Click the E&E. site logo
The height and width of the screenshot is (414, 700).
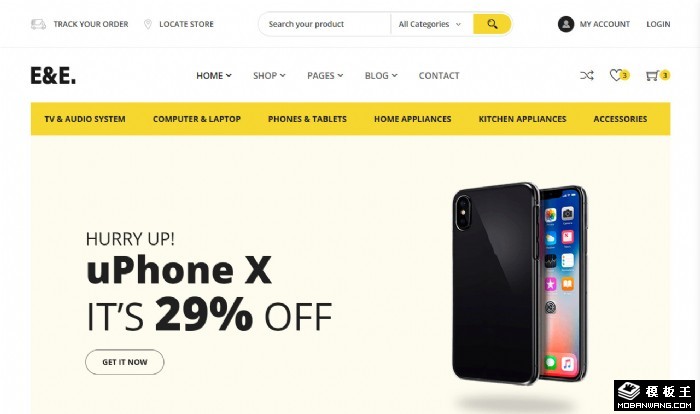(53, 75)
